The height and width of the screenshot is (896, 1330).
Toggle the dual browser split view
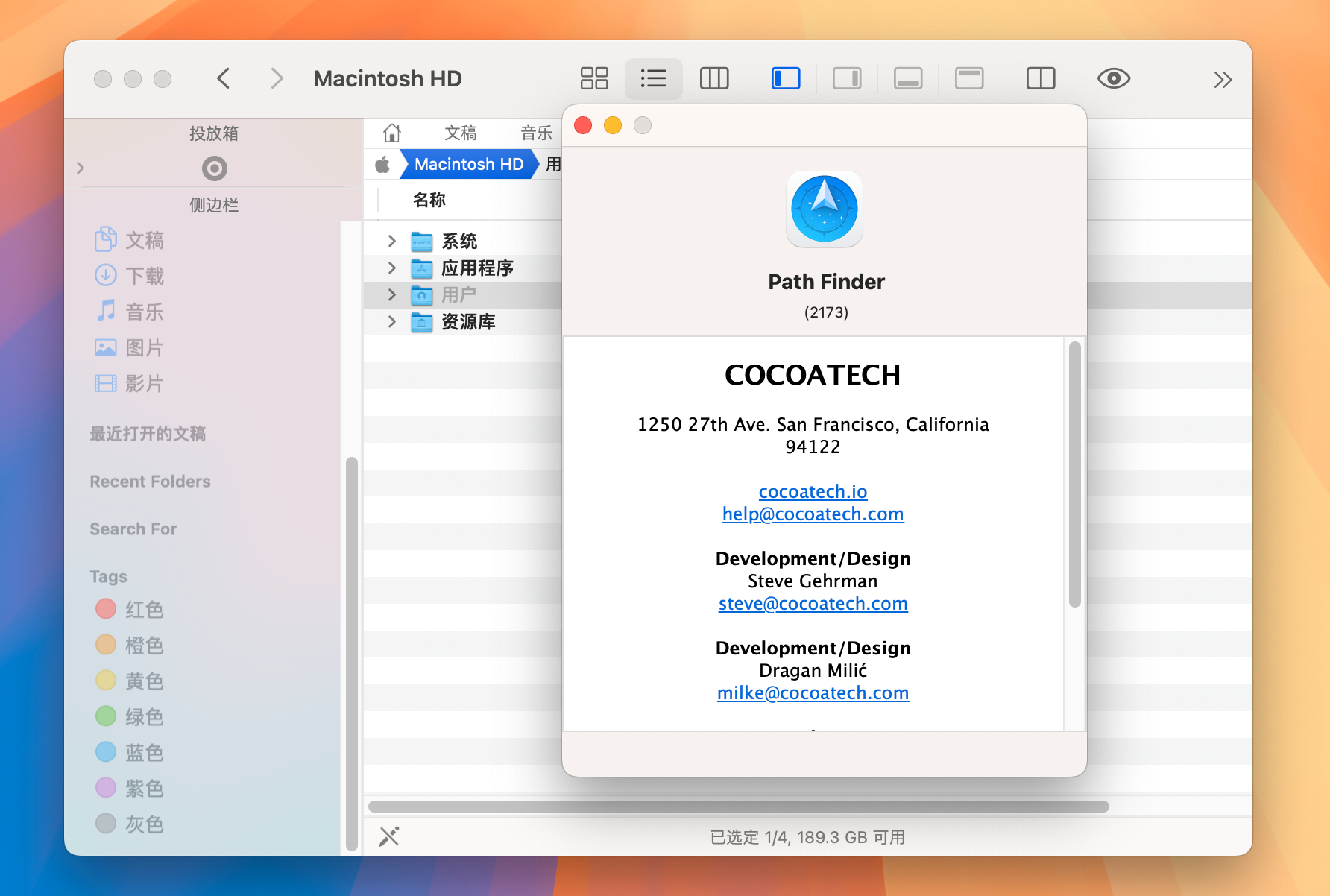coord(1040,78)
